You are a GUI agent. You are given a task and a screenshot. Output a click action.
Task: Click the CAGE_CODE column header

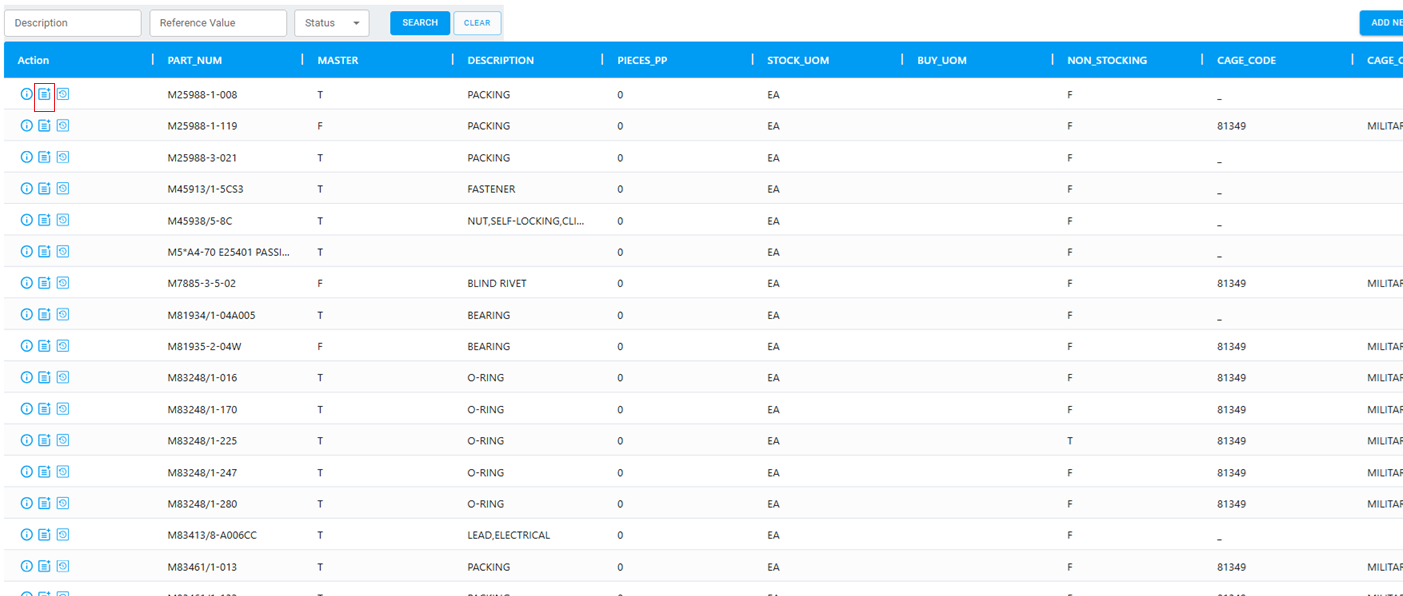click(1246, 60)
